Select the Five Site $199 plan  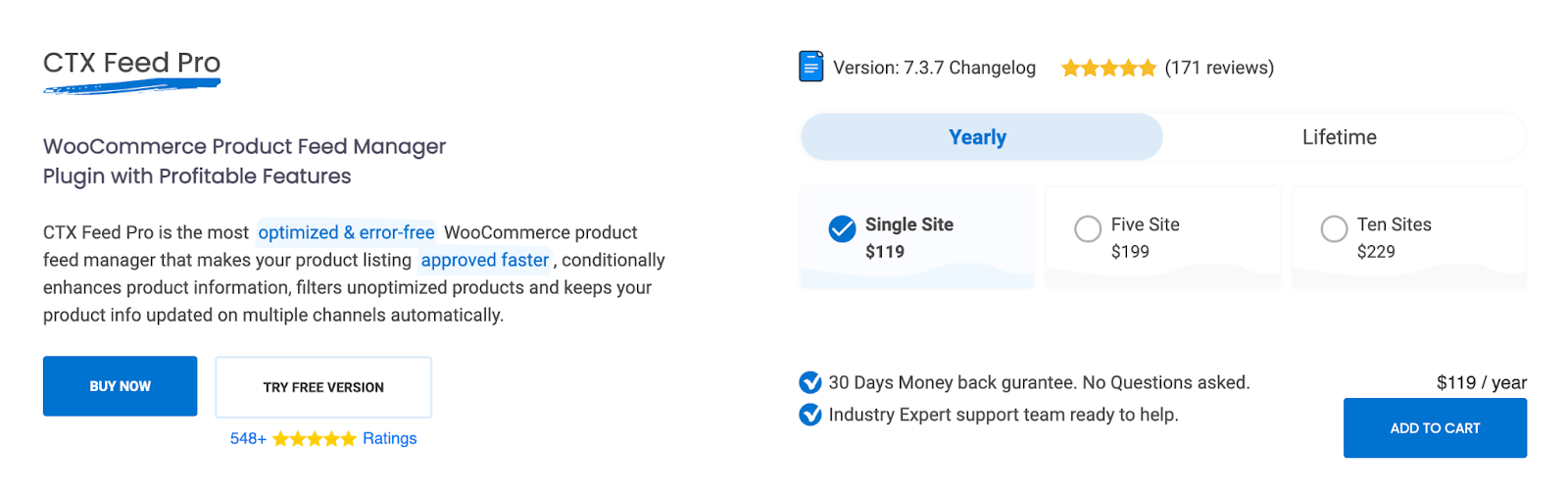pyautogui.click(x=1163, y=237)
